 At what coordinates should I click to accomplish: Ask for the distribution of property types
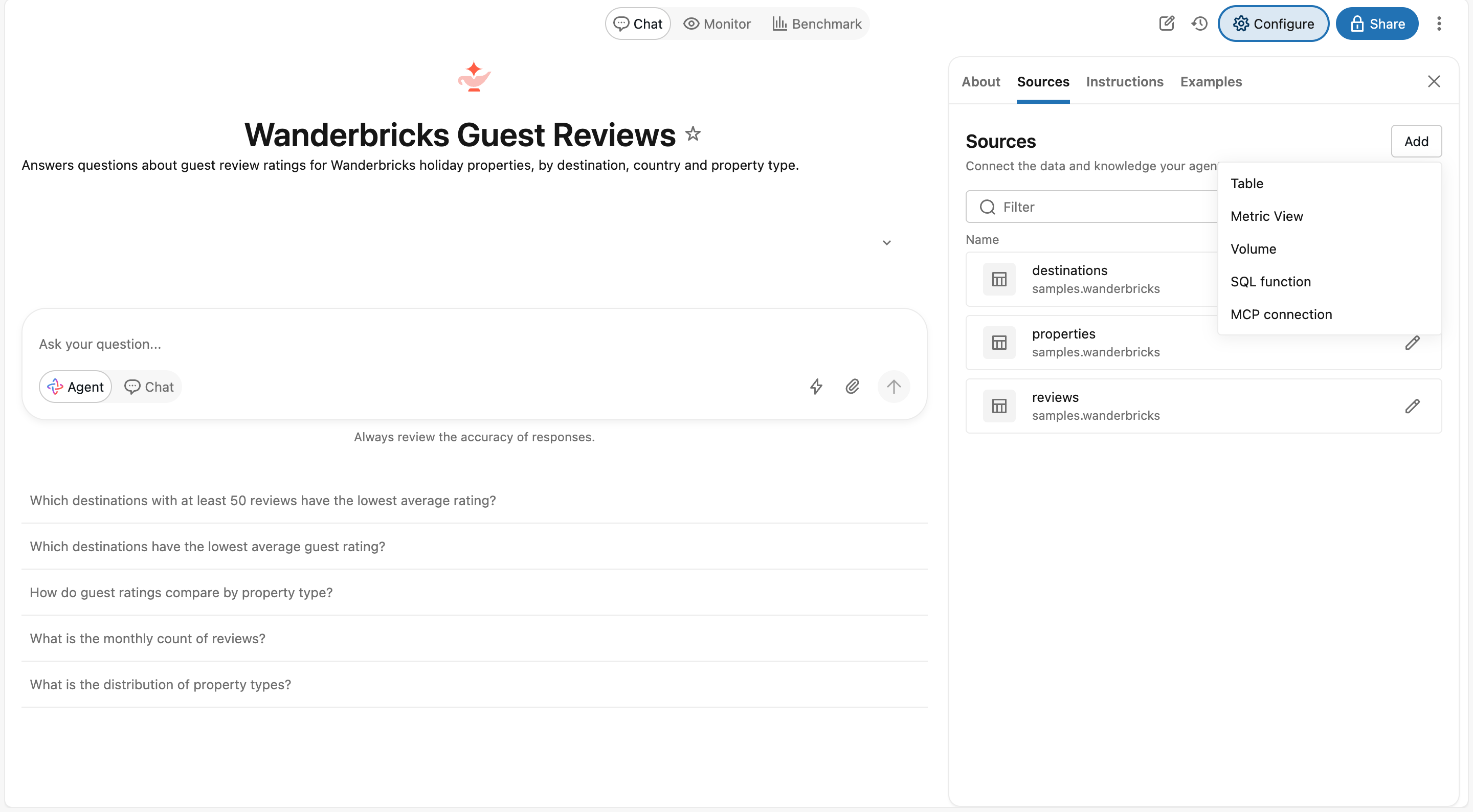474,685
